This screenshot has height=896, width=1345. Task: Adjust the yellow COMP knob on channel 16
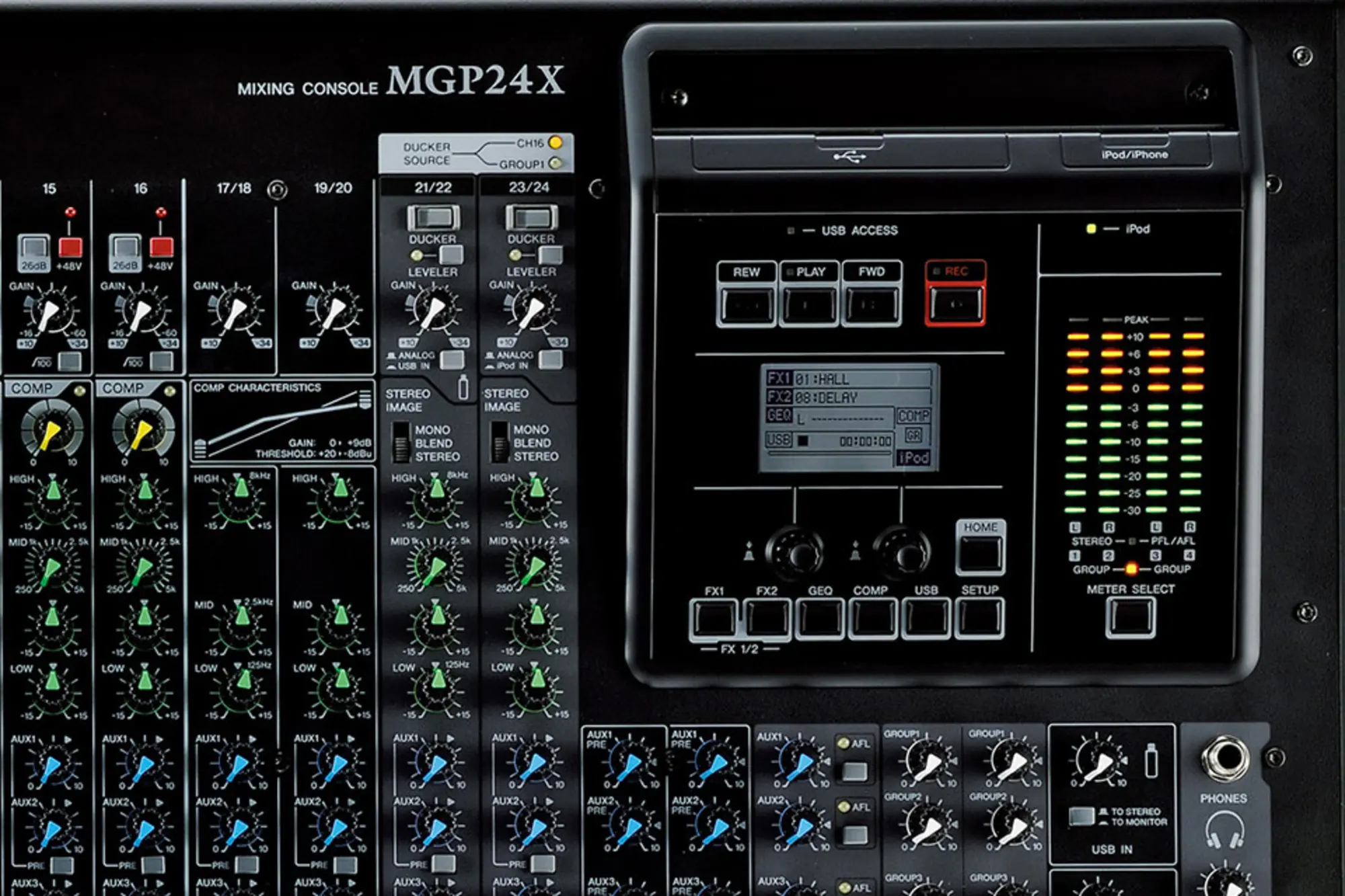(143, 430)
